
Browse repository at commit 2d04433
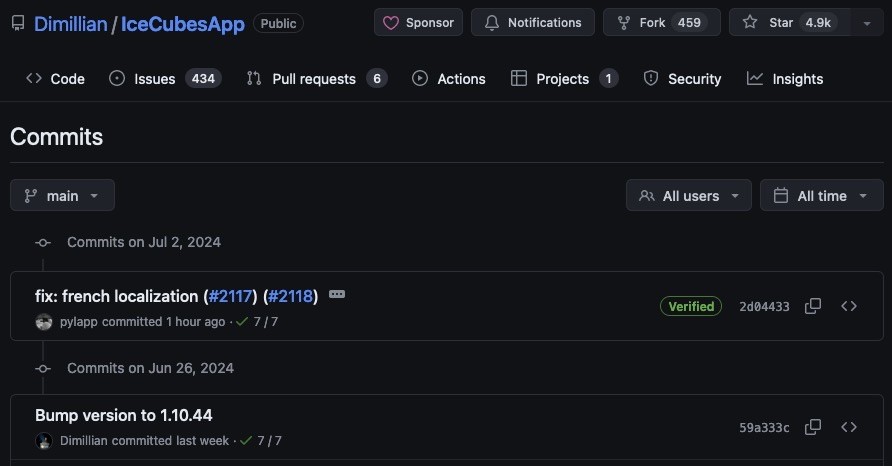[849, 306]
